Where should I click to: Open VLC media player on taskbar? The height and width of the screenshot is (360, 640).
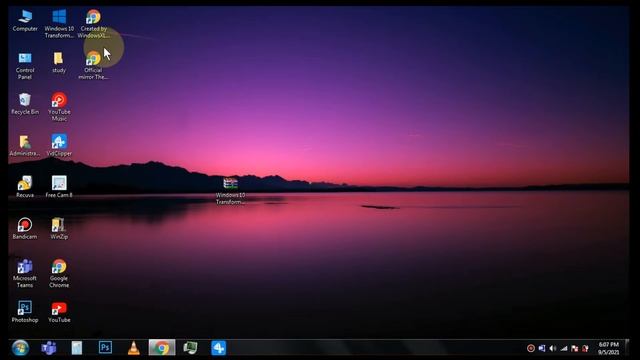133,348
